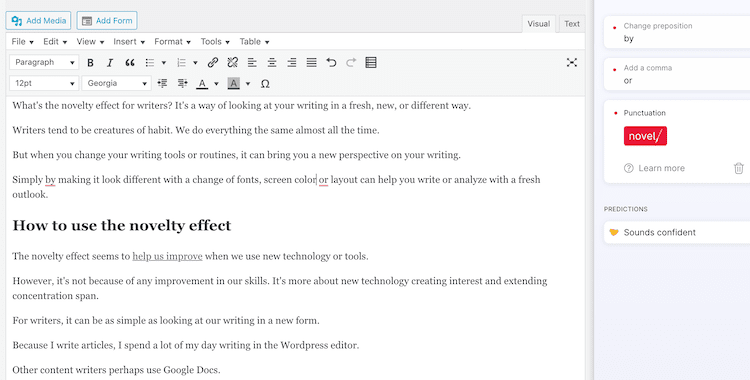The height and width of the screenshot is (380, 750).
Task: Open the Tools menu
Action: tap(215, 42)
